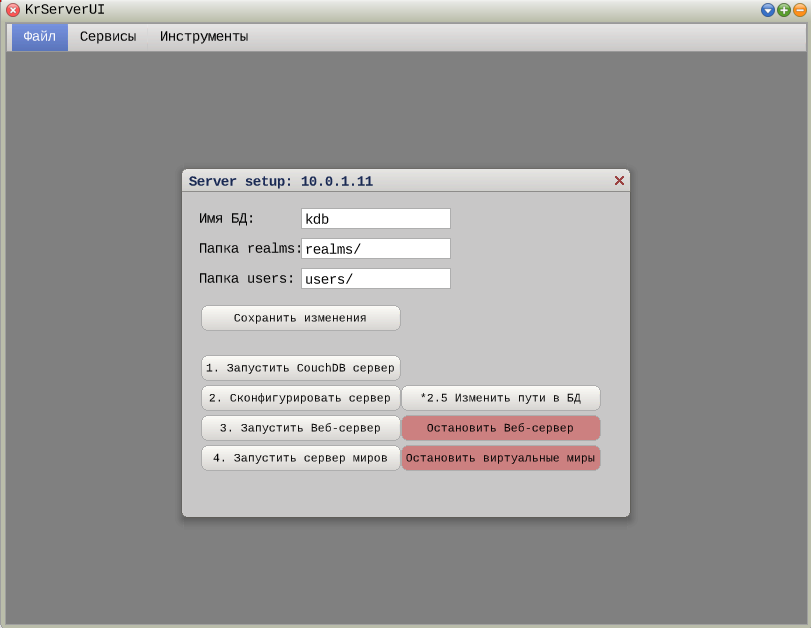Focus the Имя БД field containing kdb

point(375,219)
